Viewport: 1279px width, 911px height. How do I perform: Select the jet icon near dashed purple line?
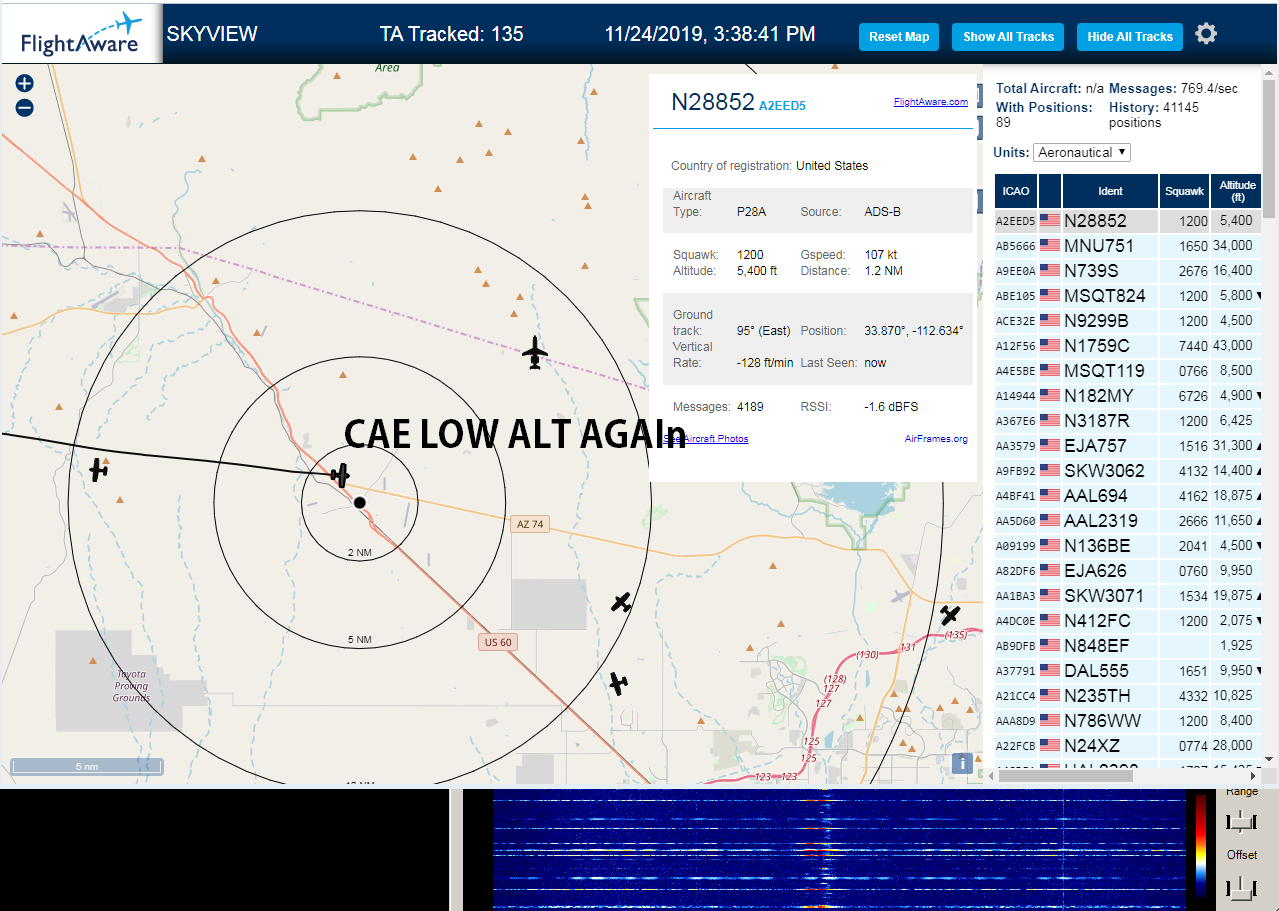point(535,352)
